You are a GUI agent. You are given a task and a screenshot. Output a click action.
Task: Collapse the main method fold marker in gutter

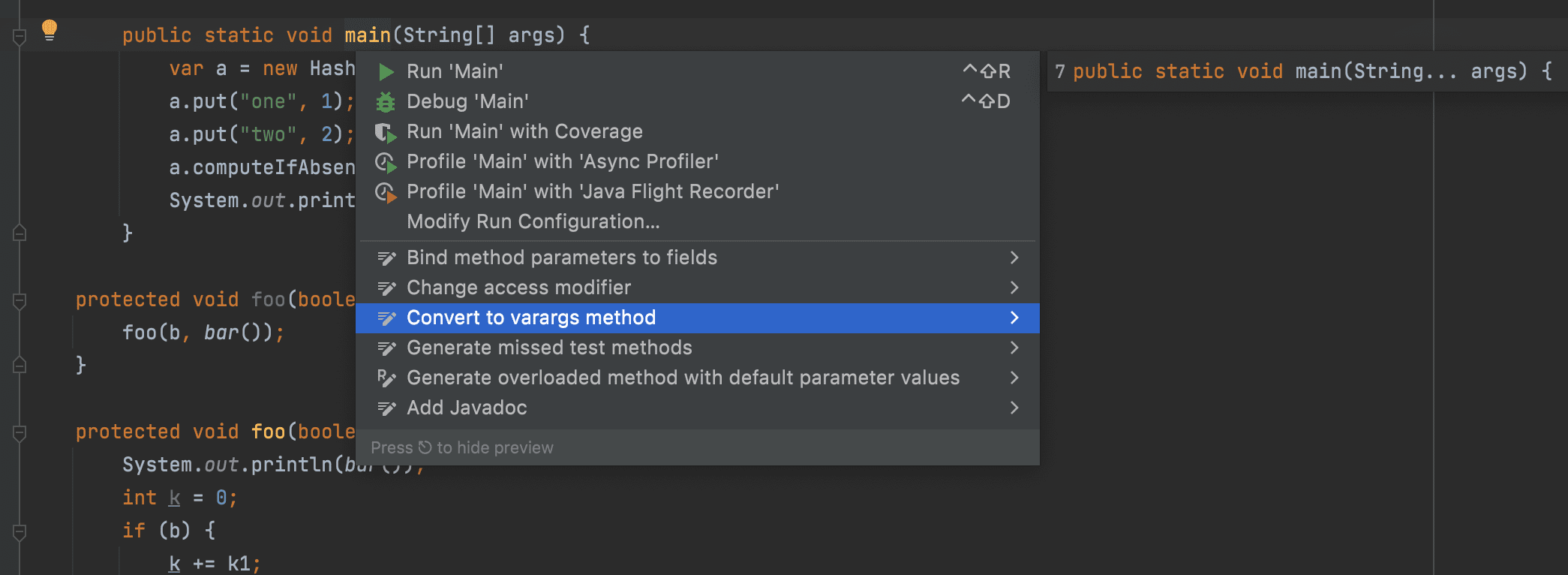pyautogui.click(x=20, y=36)
